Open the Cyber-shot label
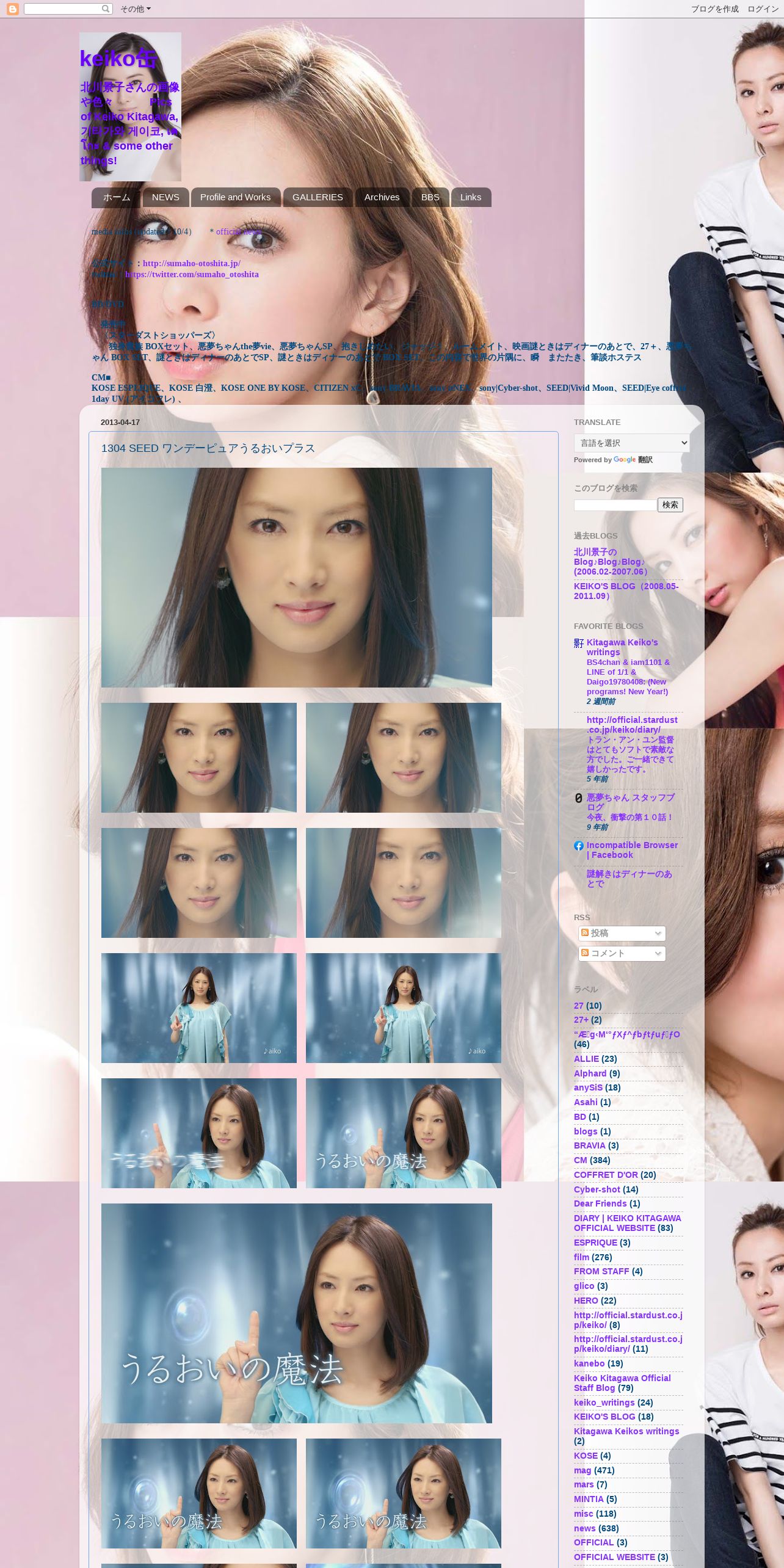This screenshot has width=784, height=1568. pyautogui.click(x=597, y=1189)
